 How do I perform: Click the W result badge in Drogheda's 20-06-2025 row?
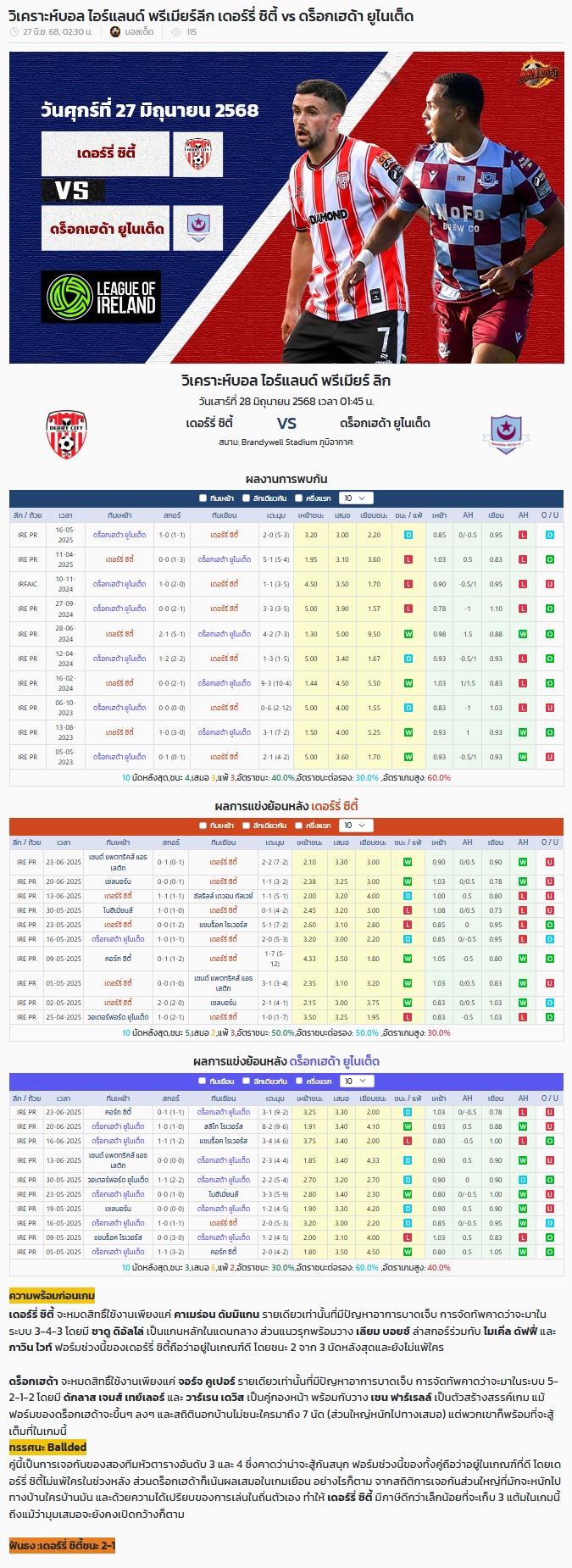(x=408, y=1126)
